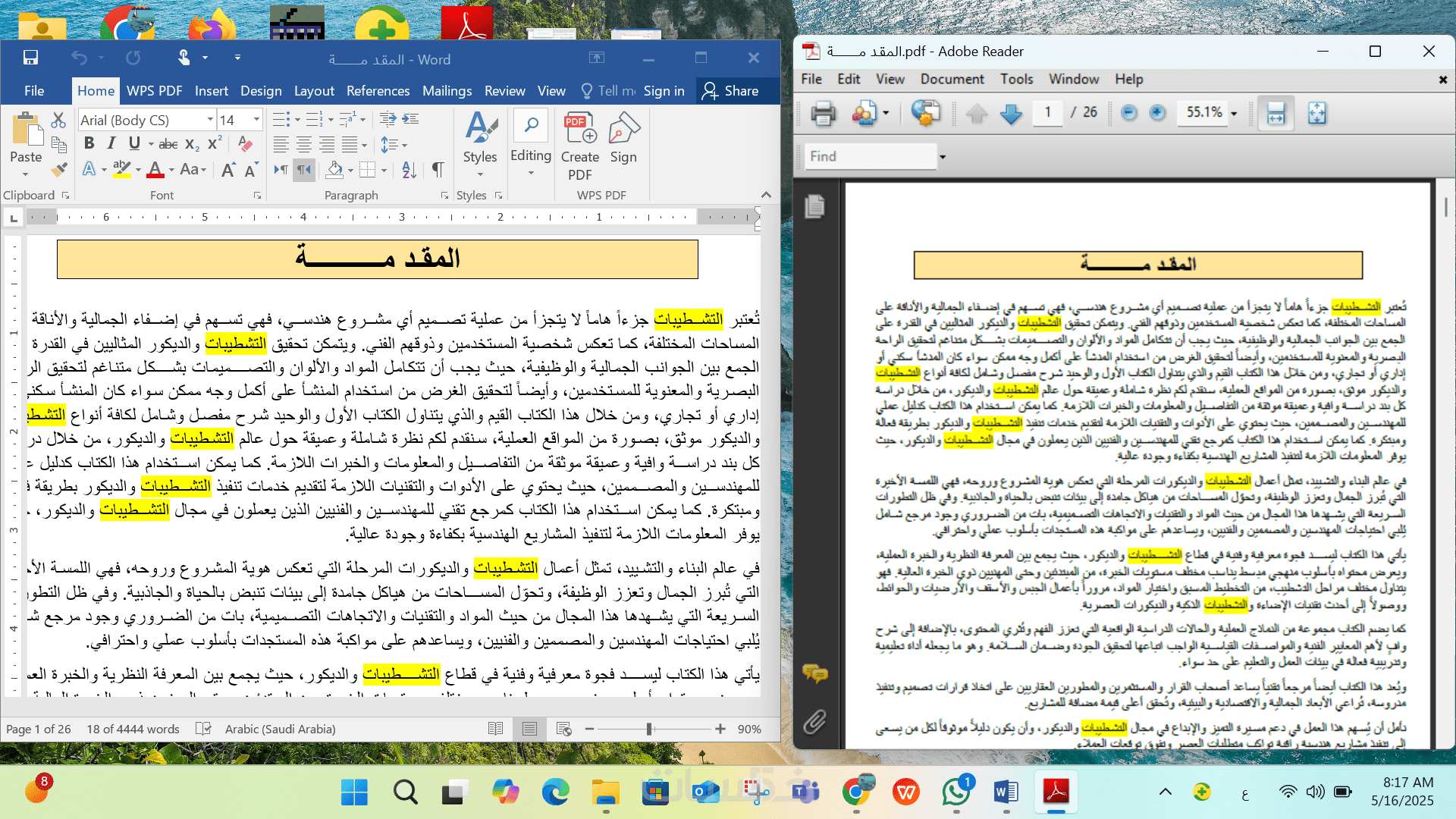Toggle Bold formatting
Viewport: 1456px width, 819px height.
pyautogui.click(x=89, y=143)
